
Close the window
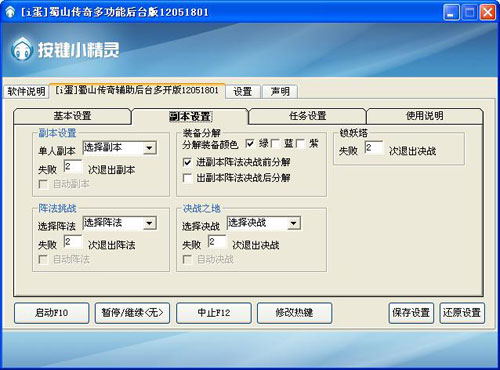click(487, 13)
